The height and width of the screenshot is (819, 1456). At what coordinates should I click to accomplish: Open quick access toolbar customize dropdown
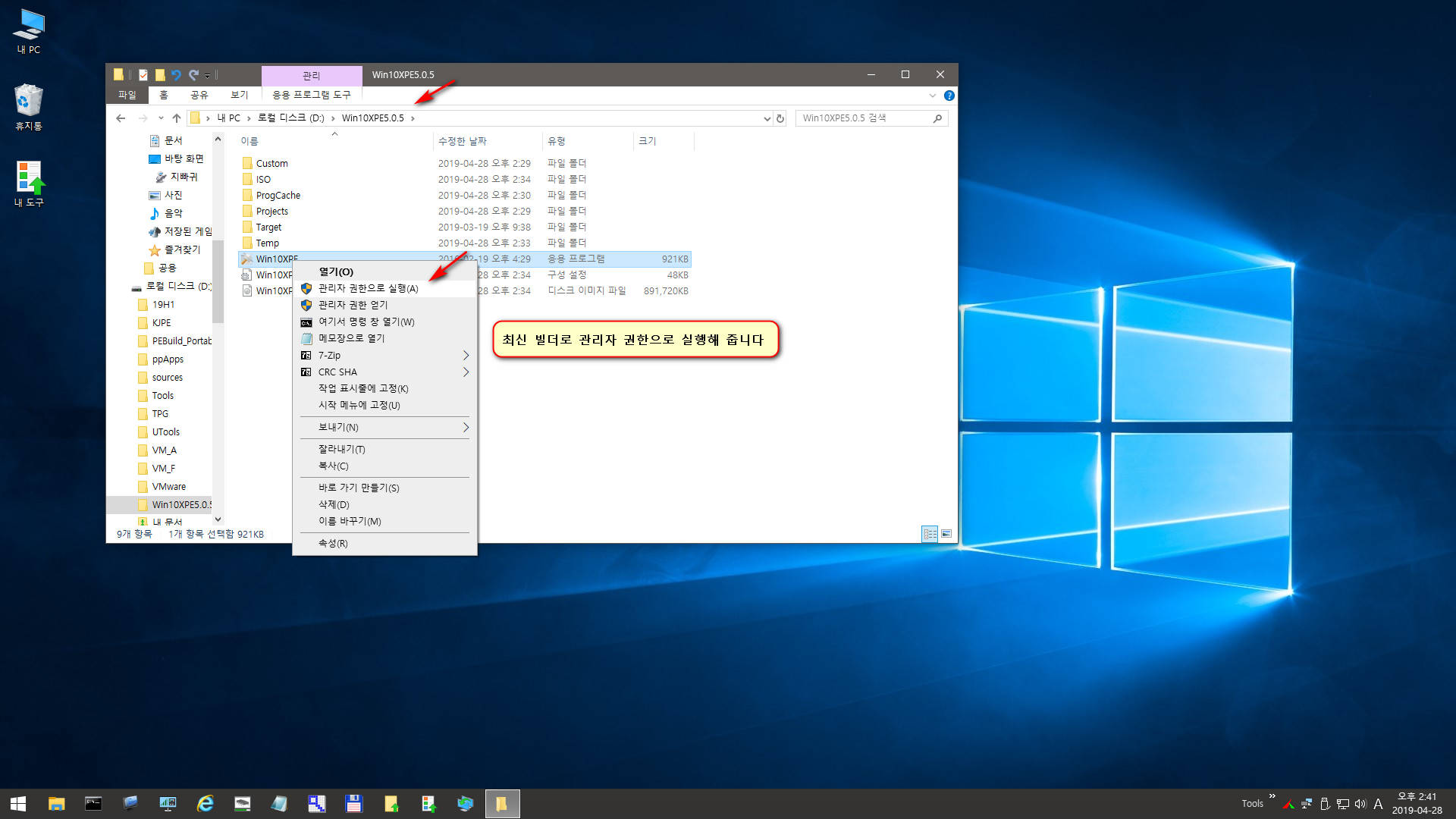click(x=208, y=76)
